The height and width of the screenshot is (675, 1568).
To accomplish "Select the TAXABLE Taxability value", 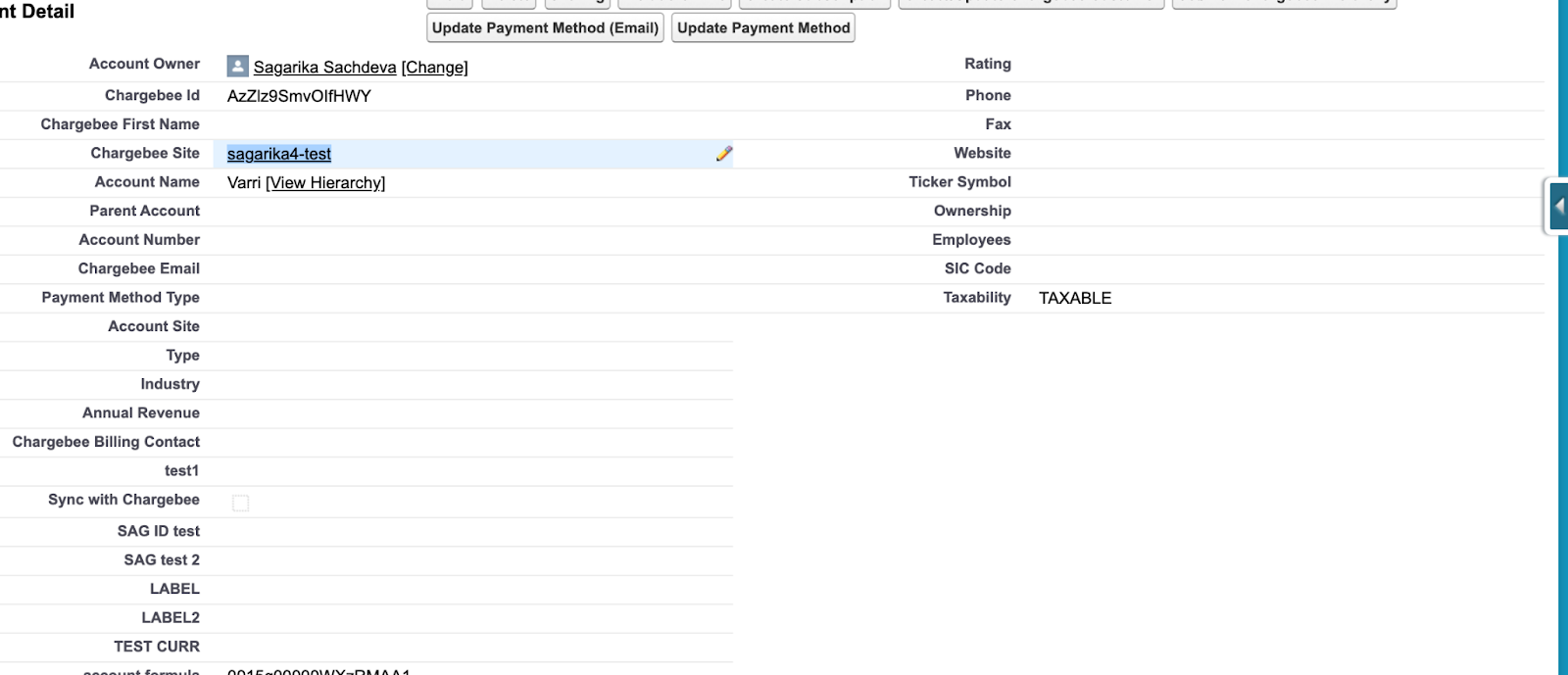I will tap(1074, 299).
